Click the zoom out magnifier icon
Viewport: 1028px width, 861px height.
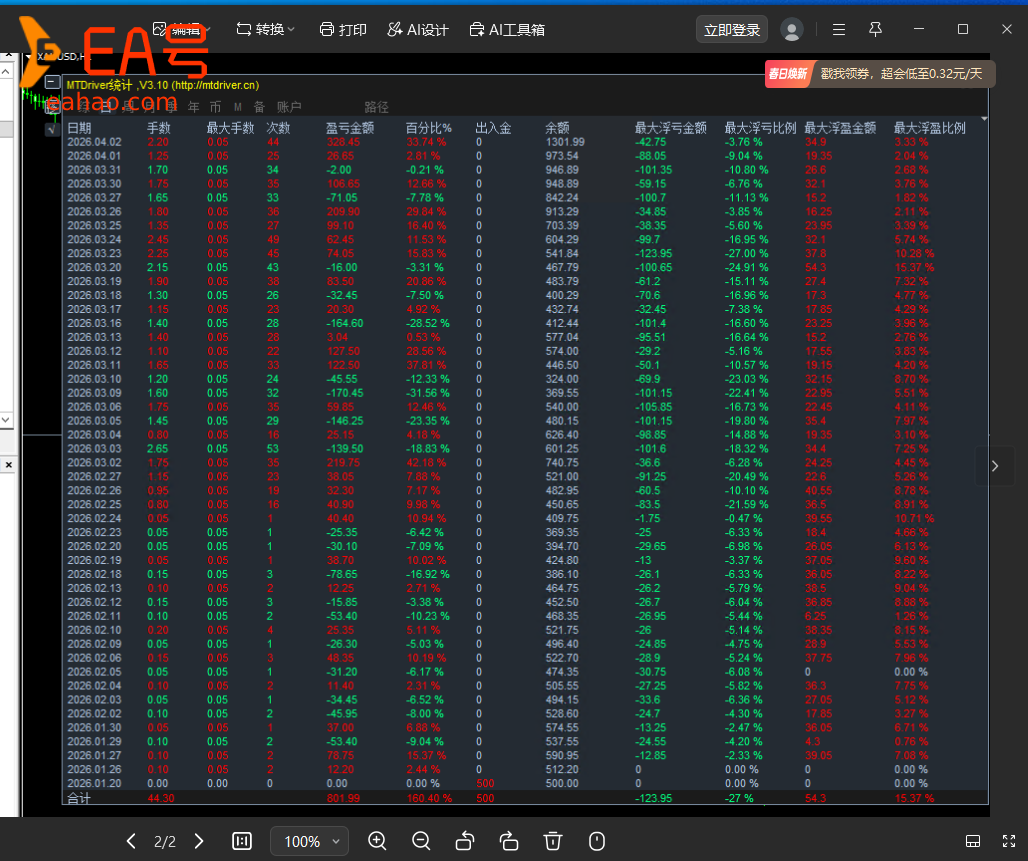tap(421, 841)
